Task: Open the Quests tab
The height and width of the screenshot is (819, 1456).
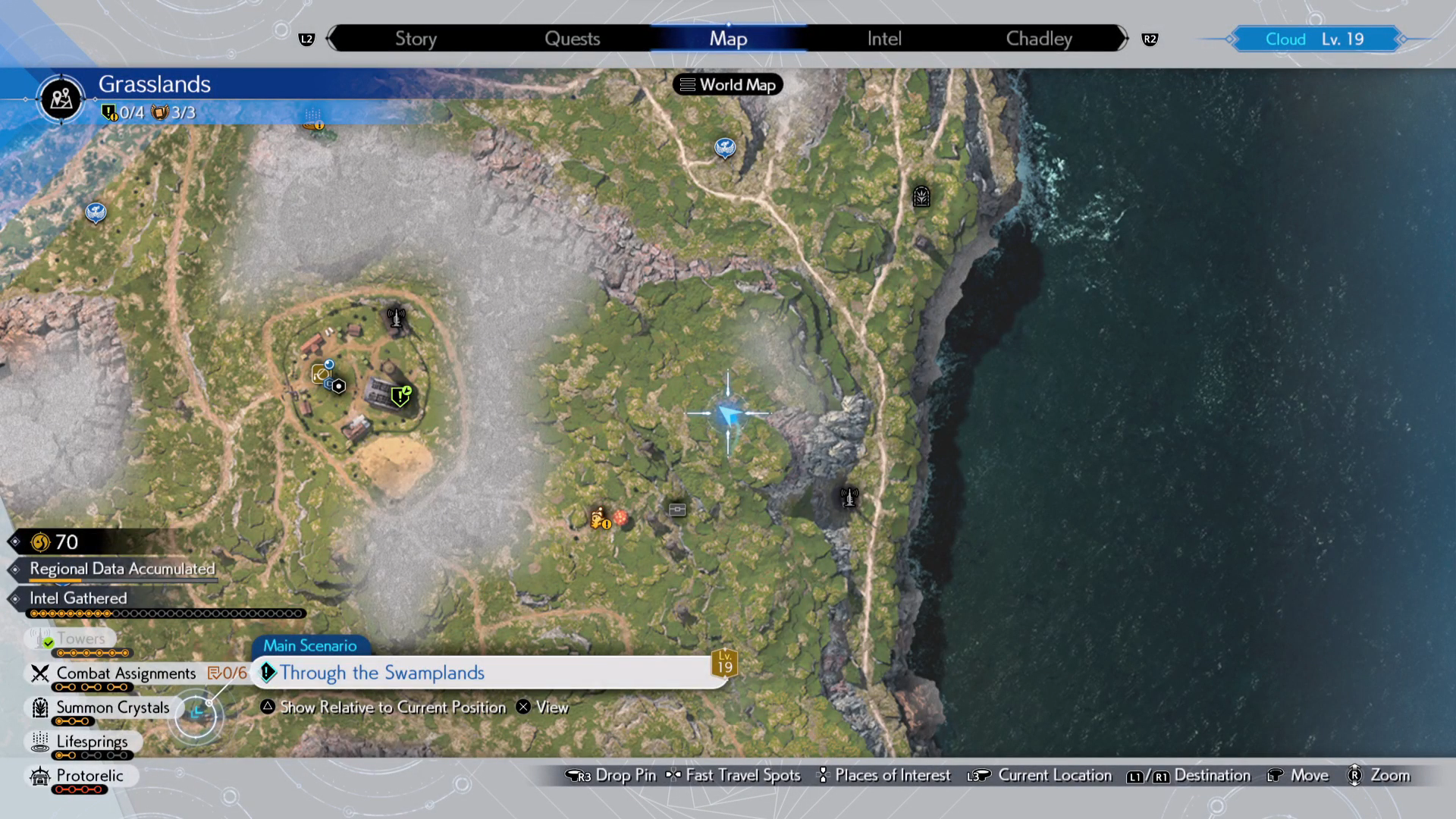Action: pyautogui.click(x=572, y=39)
